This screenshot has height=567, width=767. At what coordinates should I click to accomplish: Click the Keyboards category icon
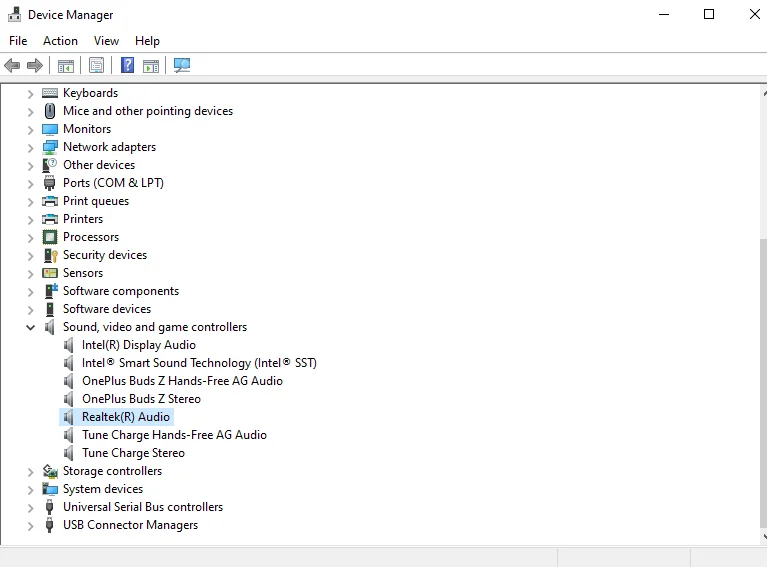(x=50, y=93)
